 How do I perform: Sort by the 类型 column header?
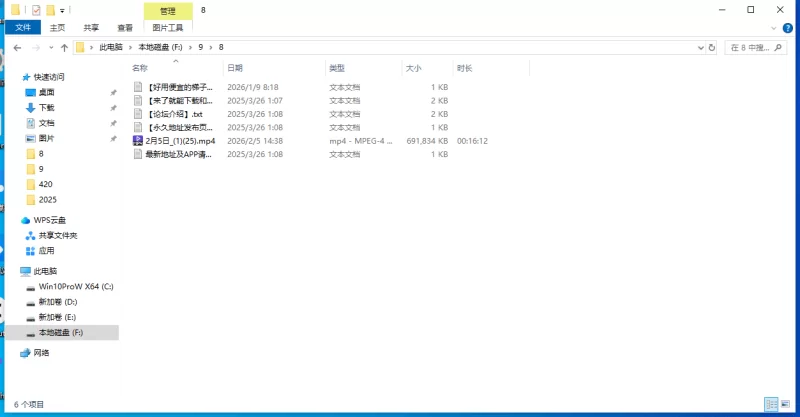337,68
